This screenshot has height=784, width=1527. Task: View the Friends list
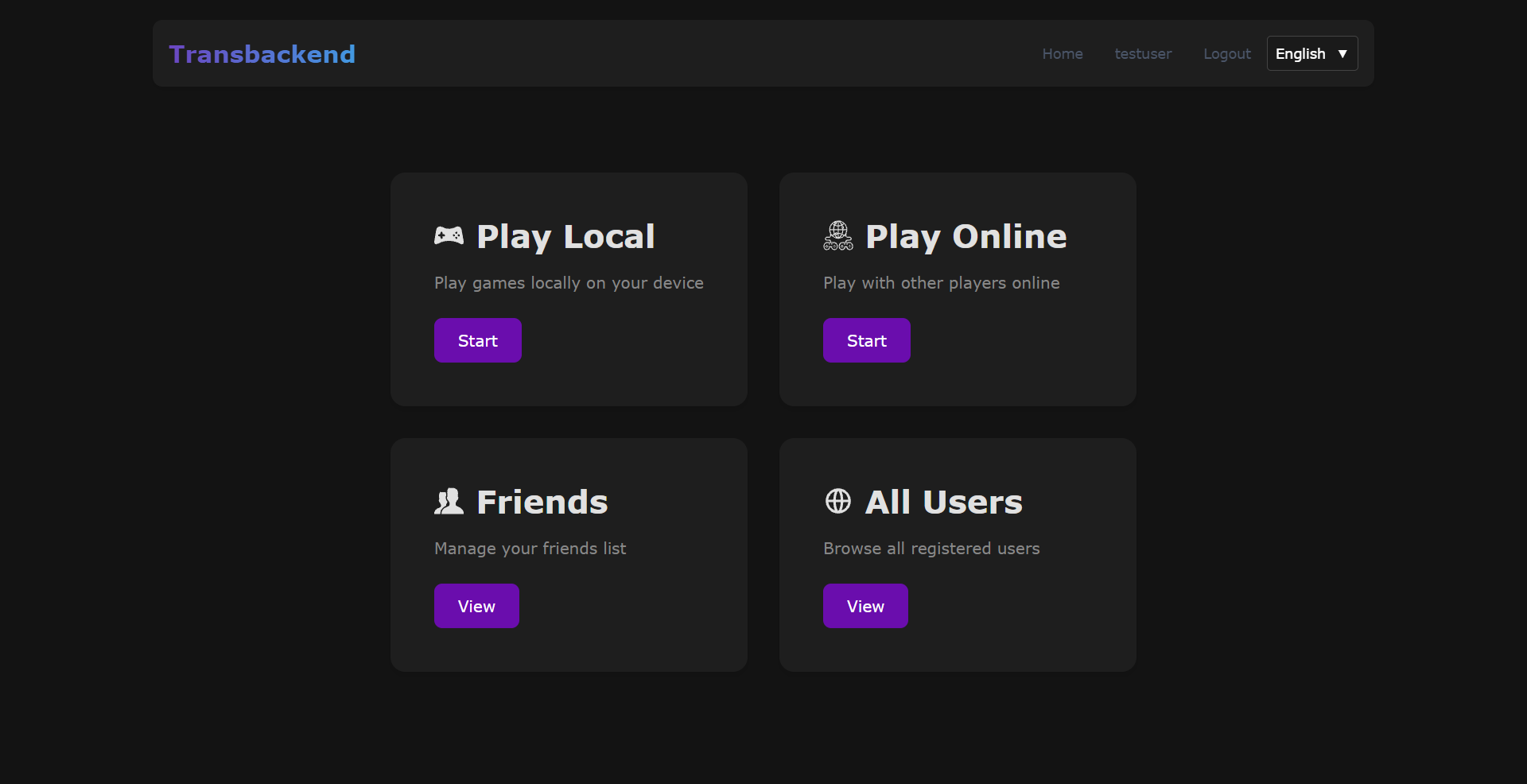[x=476, y=606]
